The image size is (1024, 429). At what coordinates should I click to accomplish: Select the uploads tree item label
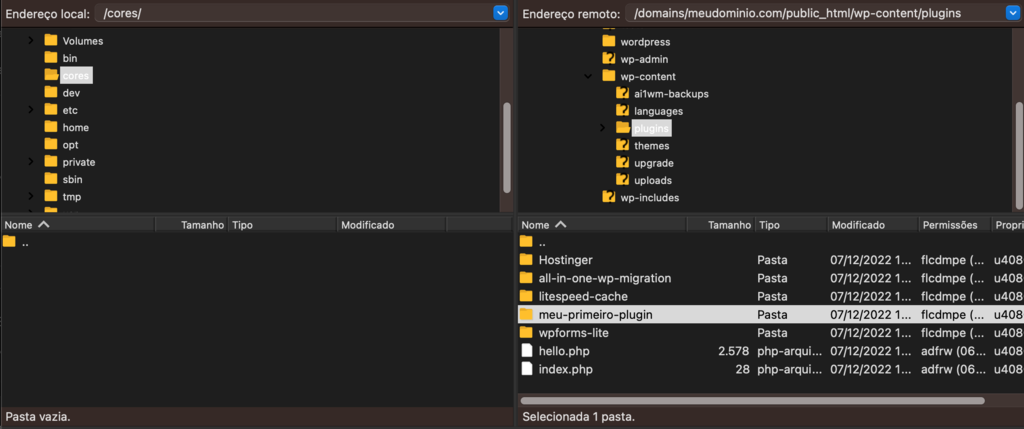pos(653,180)
